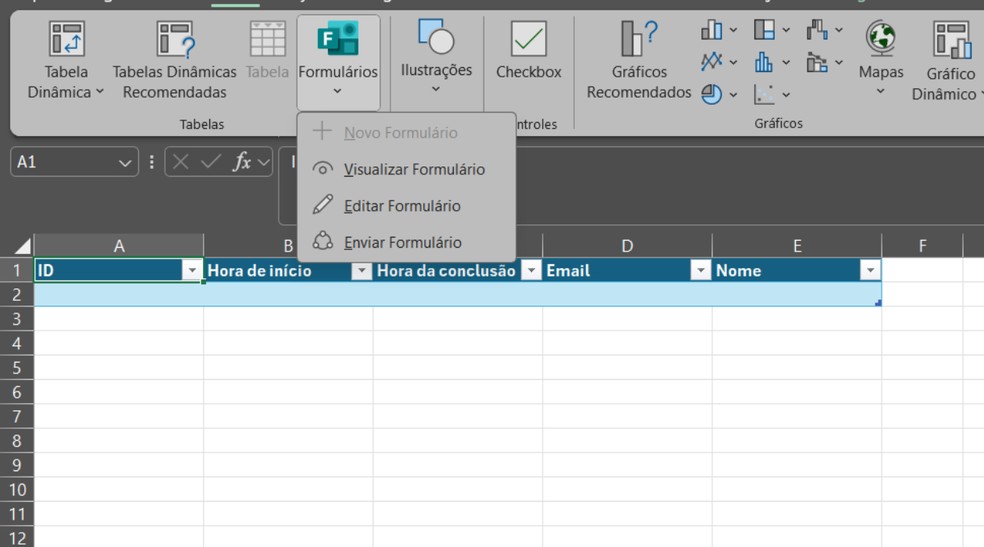This screenshot has height=547, width=984.
Task: Choose Enviar Formulário from menu
Action: tap(407, 242)
